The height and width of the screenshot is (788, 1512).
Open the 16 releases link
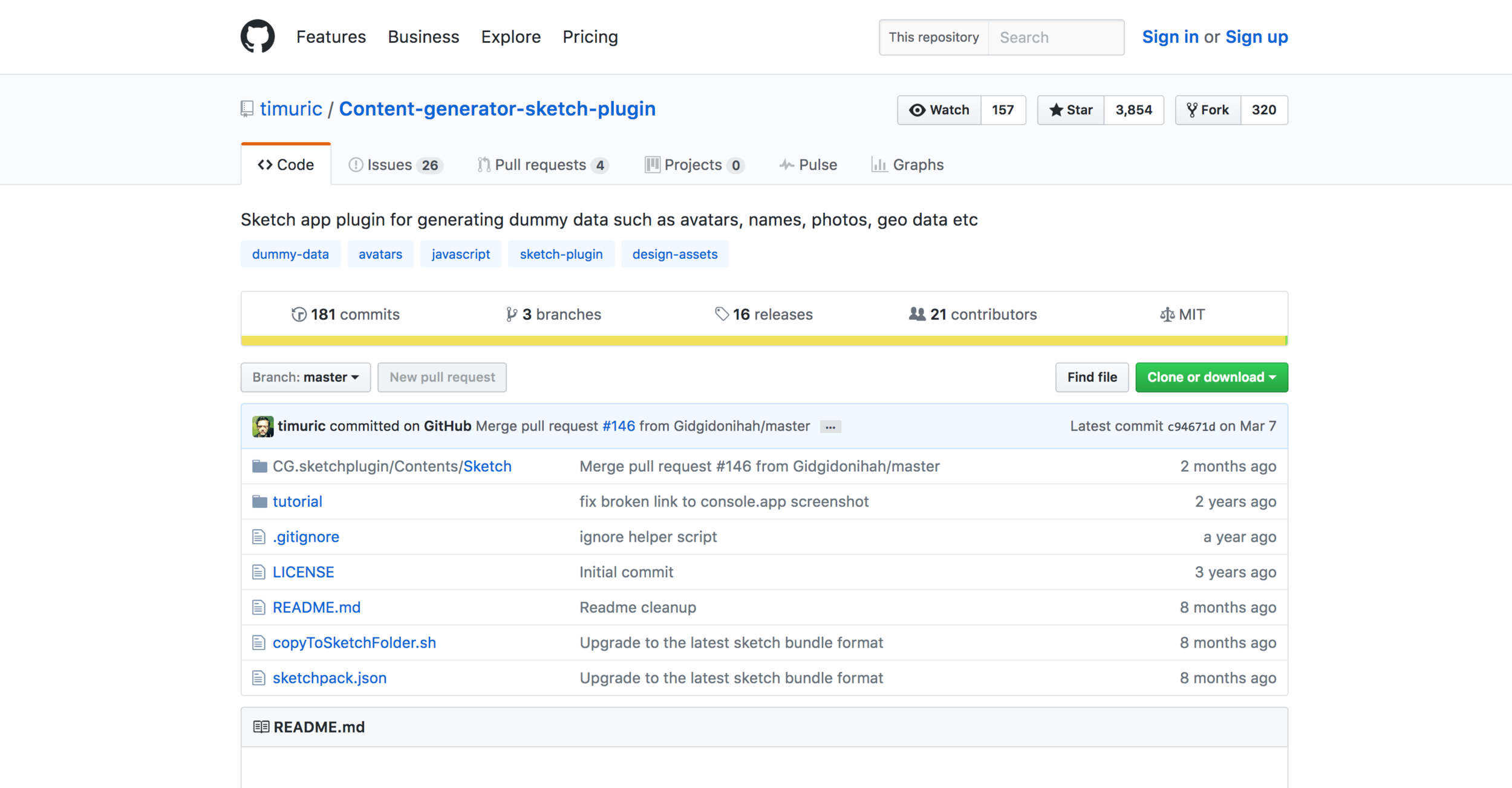click(764, 314)
